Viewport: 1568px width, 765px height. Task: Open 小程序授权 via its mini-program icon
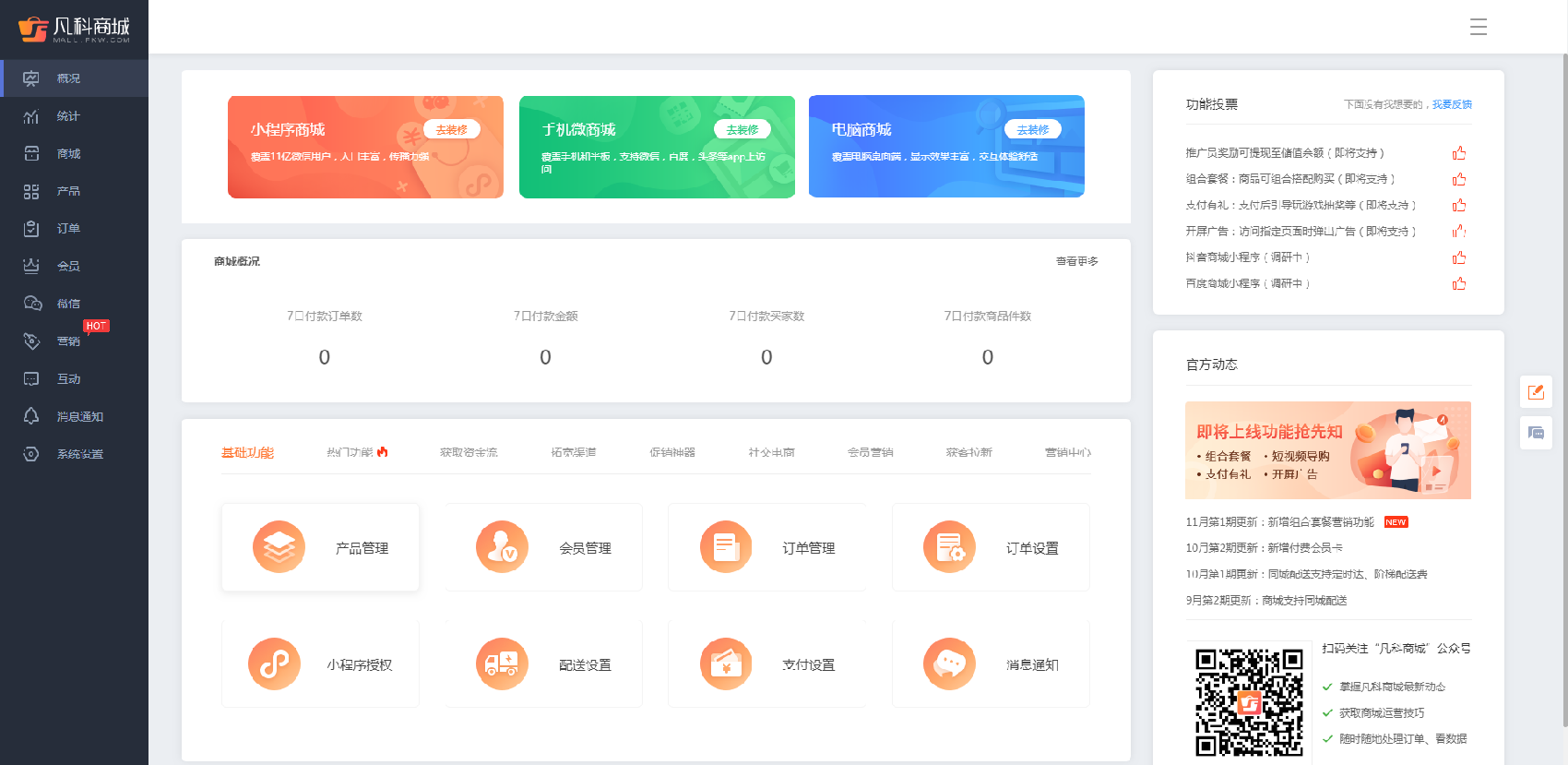(274, 663)
